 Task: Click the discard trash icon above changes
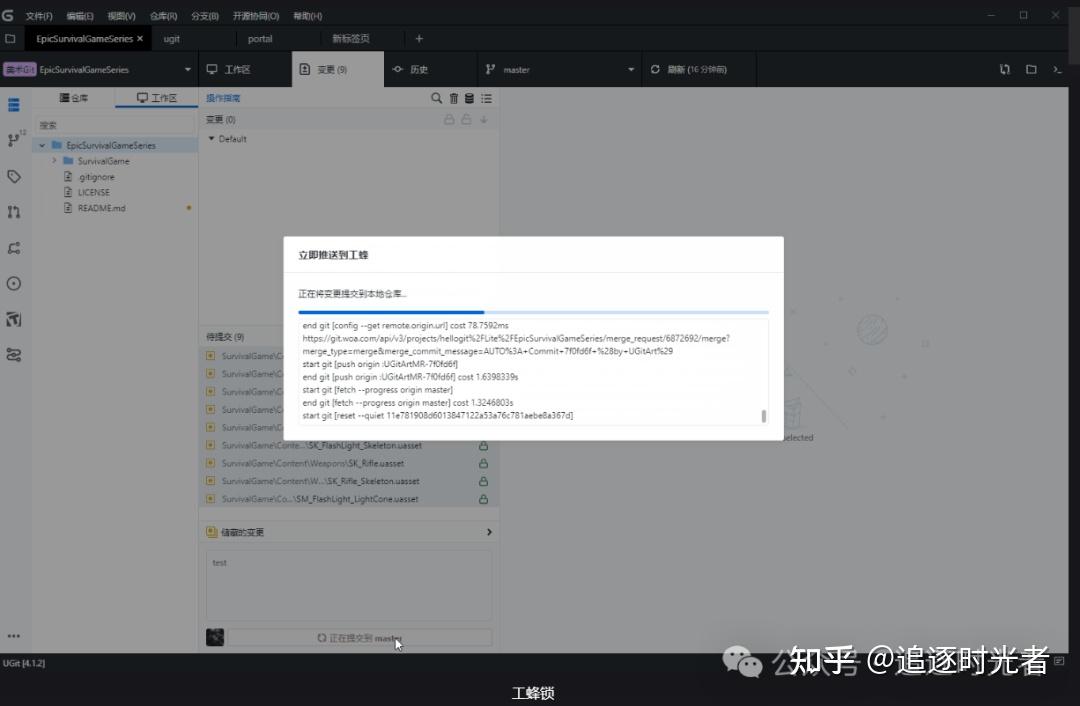click(453, 98)
